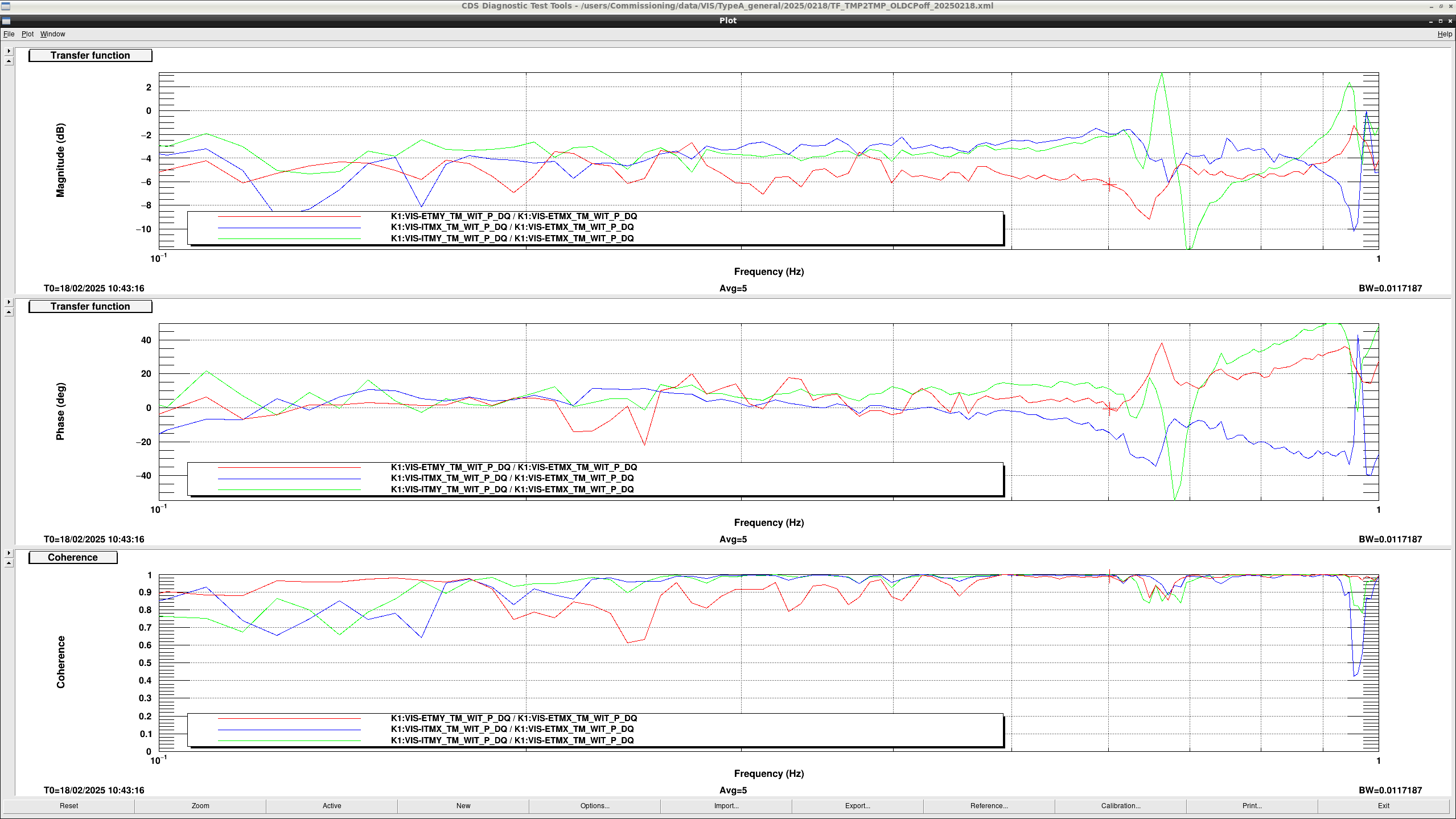Click ITMY/ETMX legend label in coherence plot

[512, 740]
